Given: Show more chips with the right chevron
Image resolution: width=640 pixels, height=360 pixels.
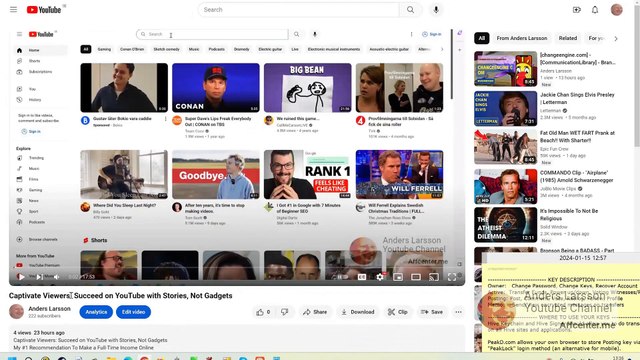Looking at the screenshot, I should coord(616,38).
